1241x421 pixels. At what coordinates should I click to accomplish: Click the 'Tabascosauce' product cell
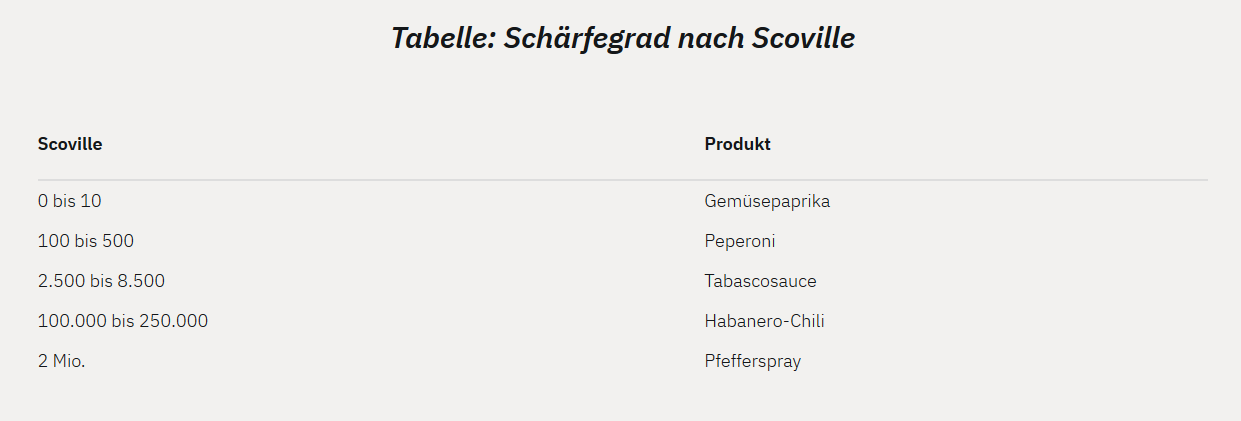click(x=760, y=281)
